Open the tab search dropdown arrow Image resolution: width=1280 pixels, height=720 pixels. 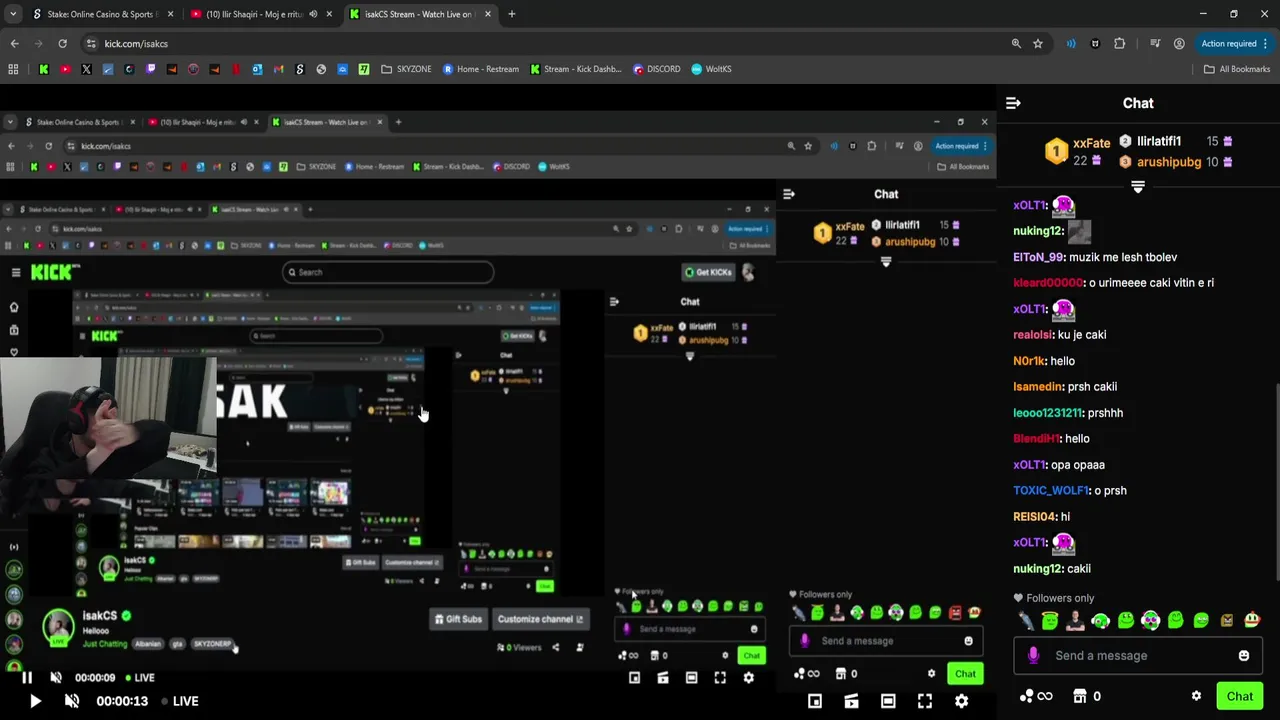click(13, 14)
